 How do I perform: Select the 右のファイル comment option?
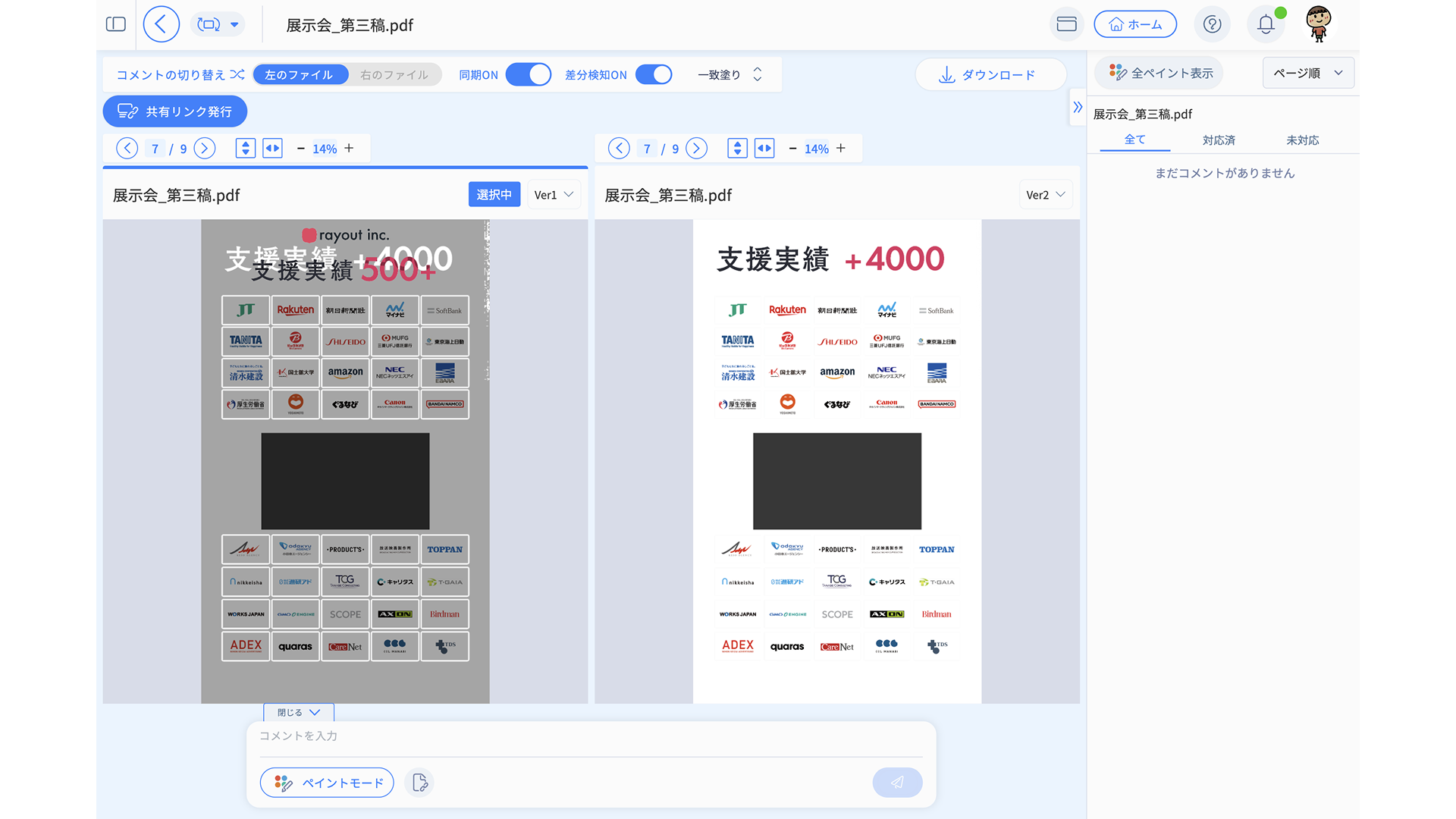[394, 74]
